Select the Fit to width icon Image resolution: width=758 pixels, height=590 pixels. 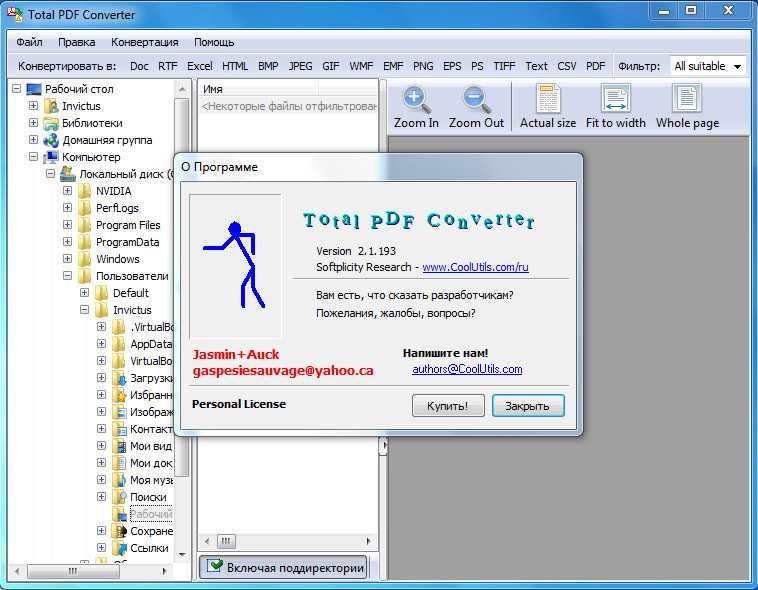coord(615,99)
